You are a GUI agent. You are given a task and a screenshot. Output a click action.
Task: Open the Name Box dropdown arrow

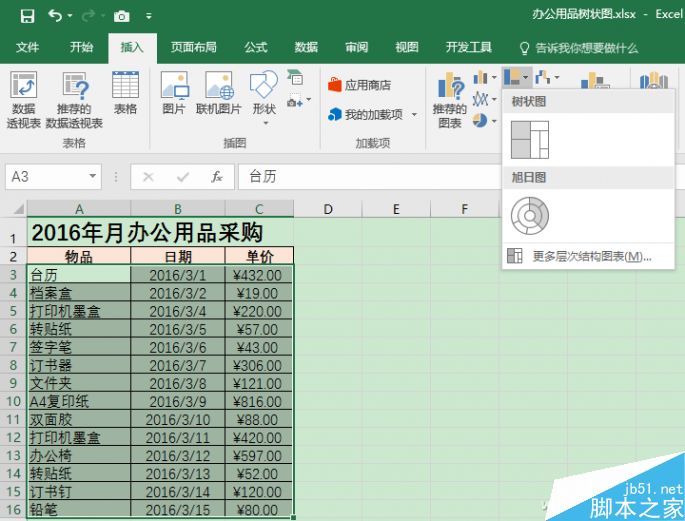click(x=93, y=177)
